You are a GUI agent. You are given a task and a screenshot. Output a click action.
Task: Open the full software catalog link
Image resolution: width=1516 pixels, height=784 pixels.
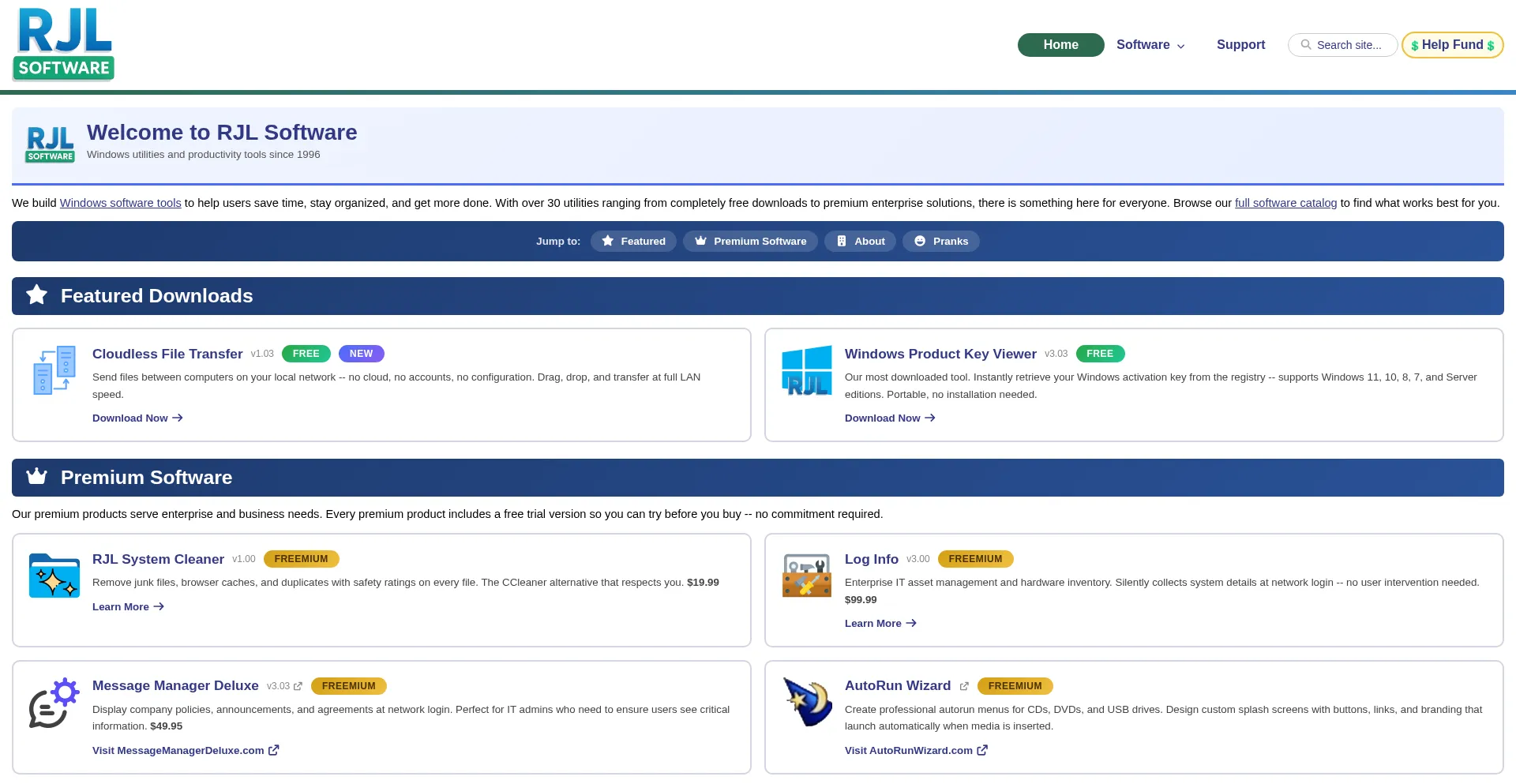click(x=1285, y=203)
